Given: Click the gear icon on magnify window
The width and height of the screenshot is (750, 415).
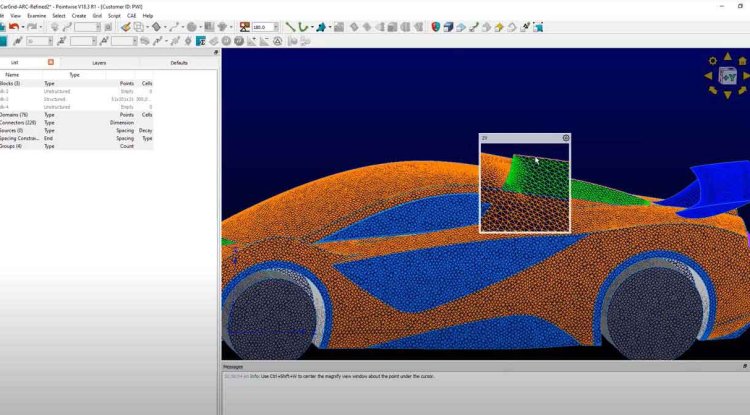Looking at the screenshot, I should click(566, 138).
